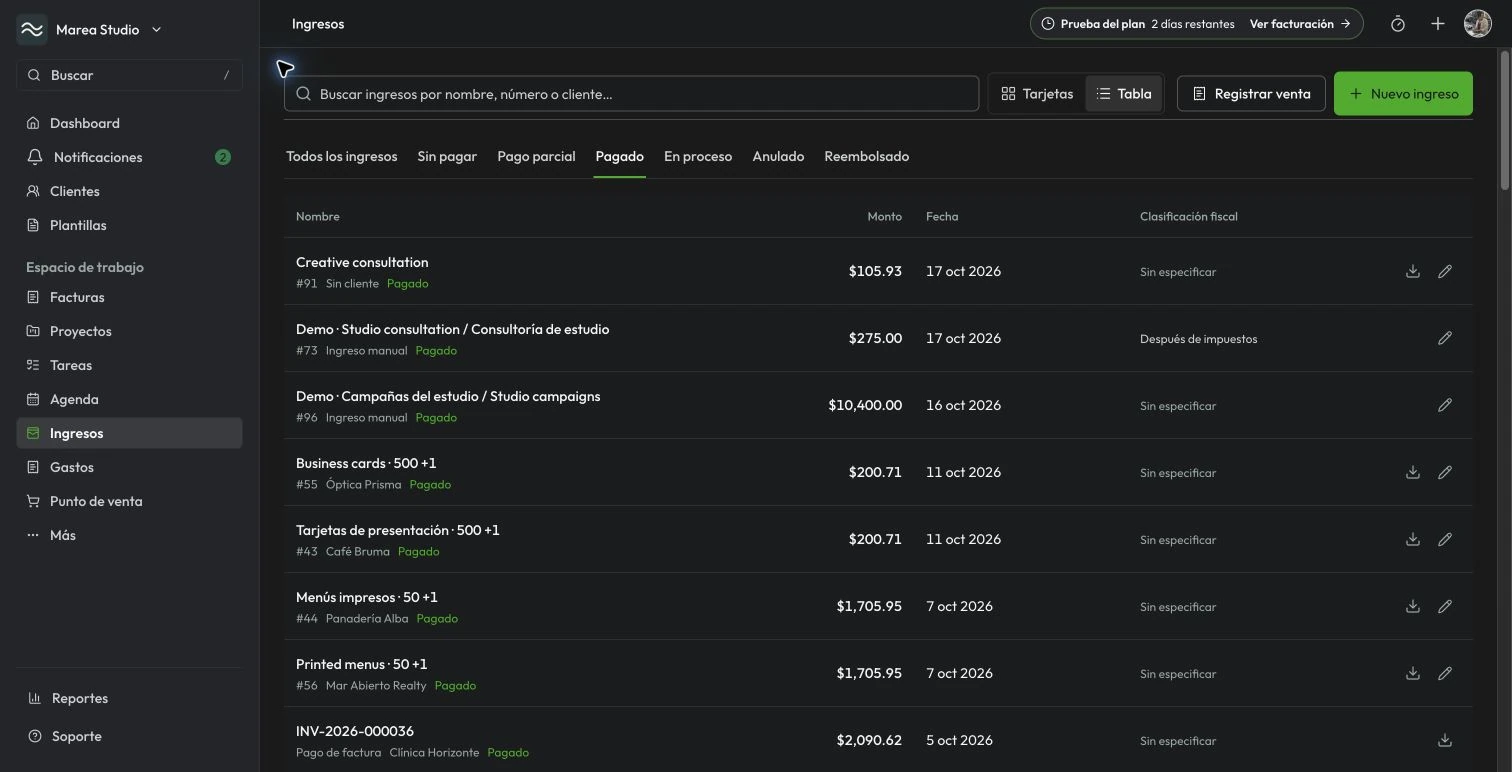Image resolution: width=1512 pixels, height=772 pixels.
Task: Edit the Menús impresos entry
Action: 1445,606
